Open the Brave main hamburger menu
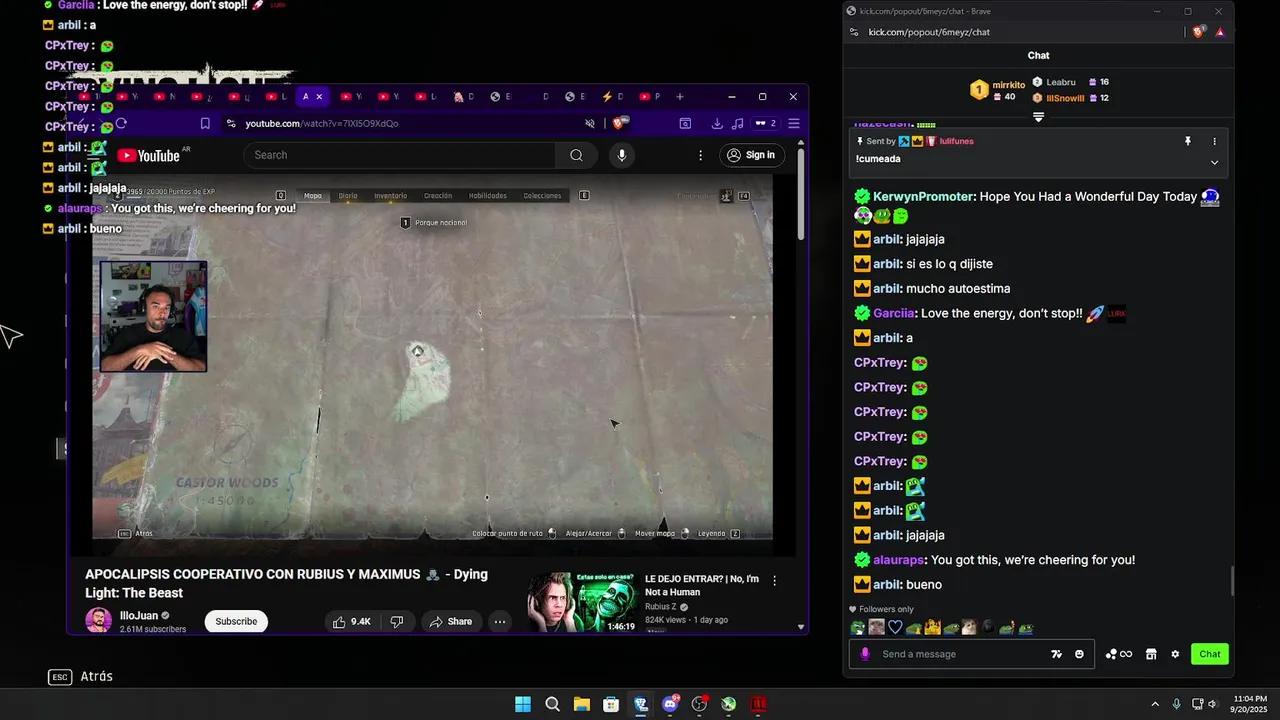Viewport: 1280px width, 720px height. [794, 124]
